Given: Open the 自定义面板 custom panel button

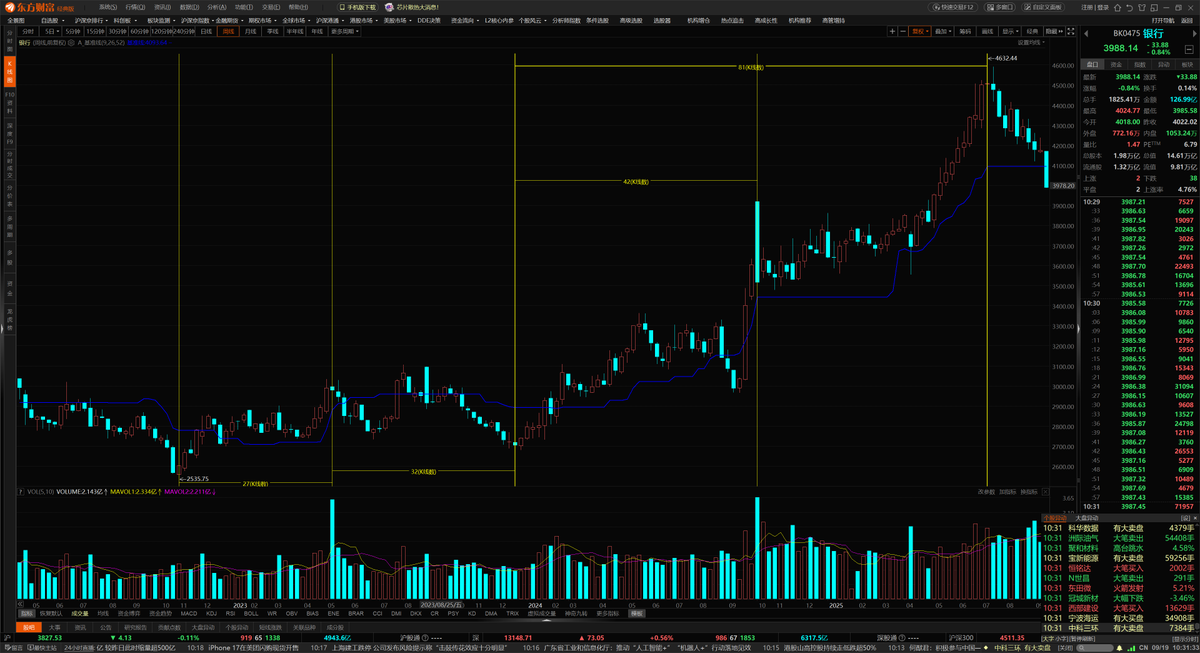Looking at the screenshot, I should pos(1043,7).
